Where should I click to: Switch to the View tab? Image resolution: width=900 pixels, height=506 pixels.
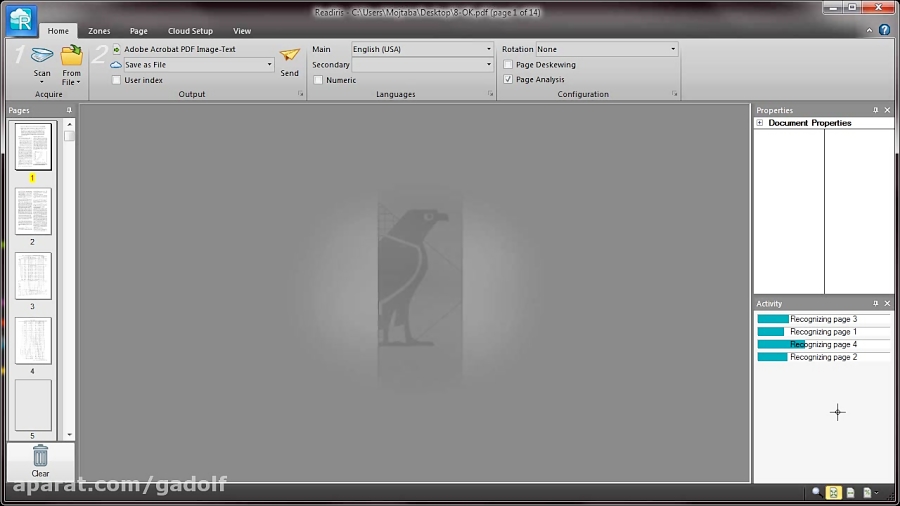click(x=242, y=31)
